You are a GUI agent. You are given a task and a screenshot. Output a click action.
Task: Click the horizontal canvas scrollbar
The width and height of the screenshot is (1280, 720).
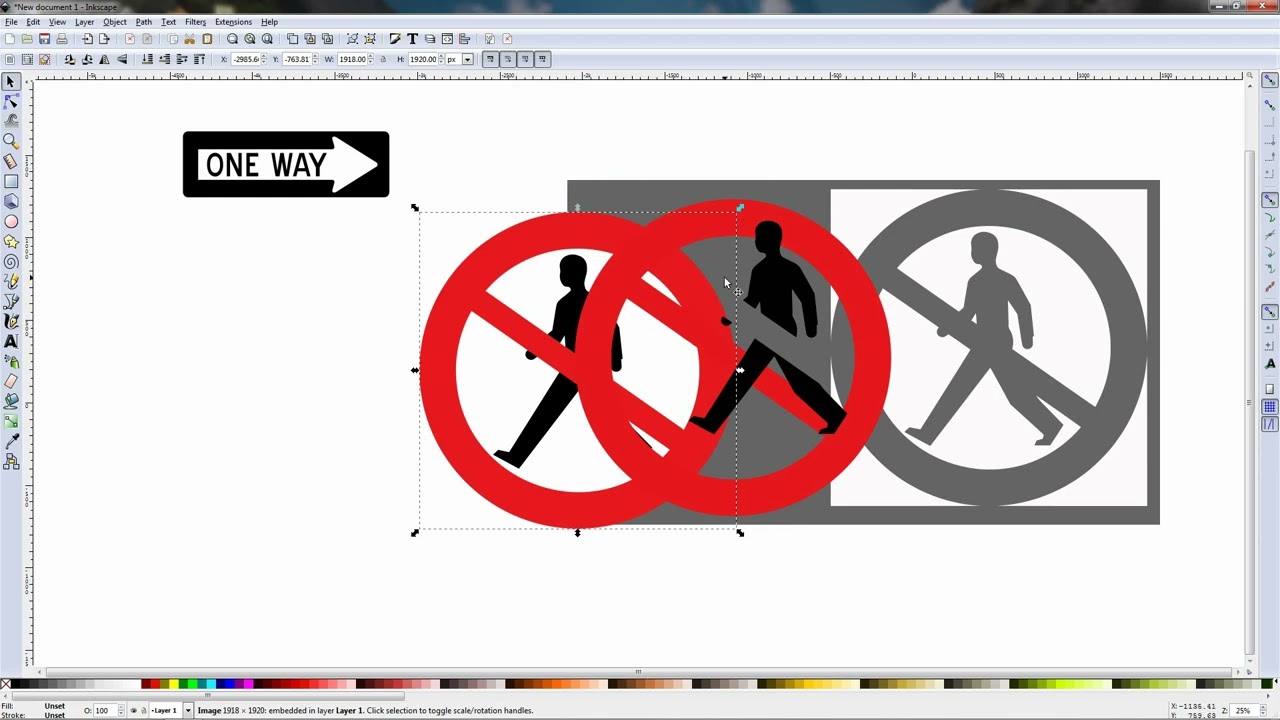pos(638,672)
